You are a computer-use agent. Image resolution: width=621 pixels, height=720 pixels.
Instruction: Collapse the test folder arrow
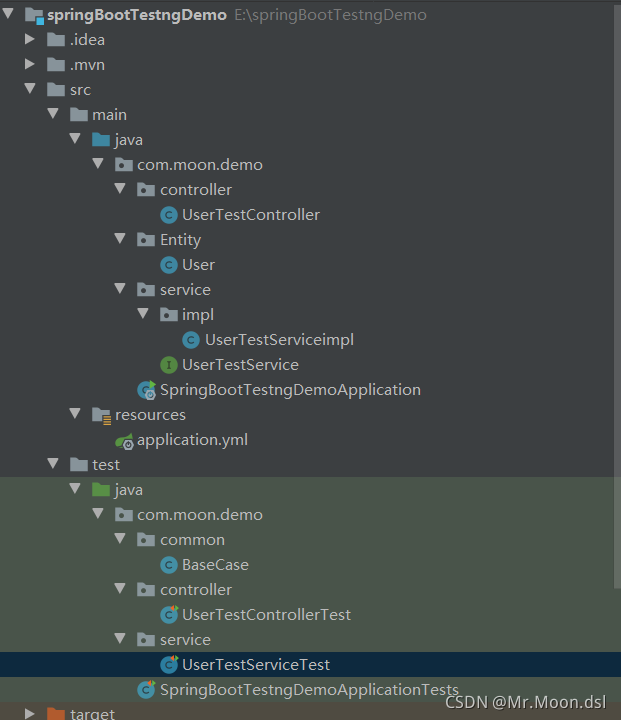pos(53,463)
